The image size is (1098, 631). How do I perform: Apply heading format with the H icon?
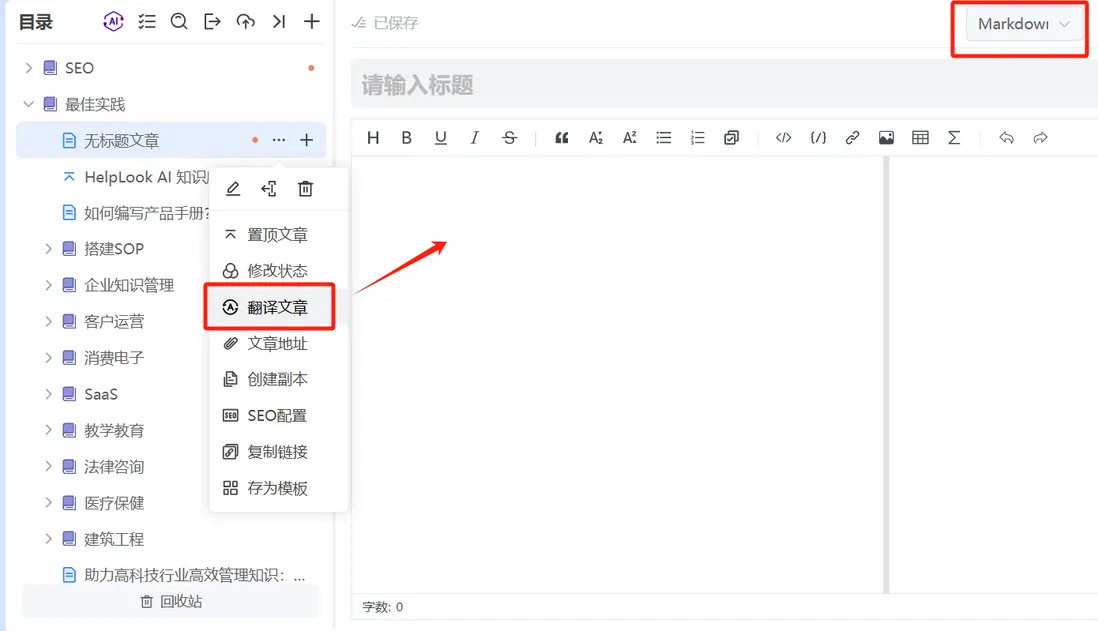click(372, 138)
